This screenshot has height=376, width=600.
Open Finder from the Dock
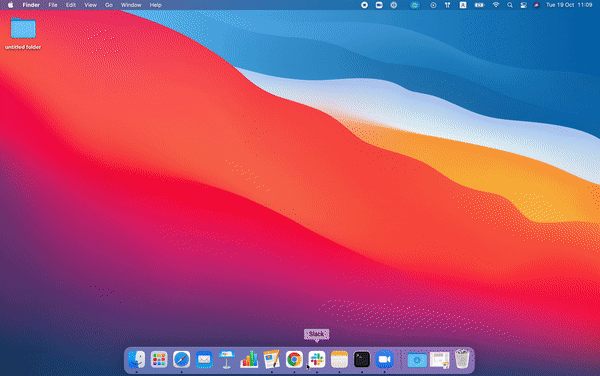pyautogui.click(x=137, y=360)
